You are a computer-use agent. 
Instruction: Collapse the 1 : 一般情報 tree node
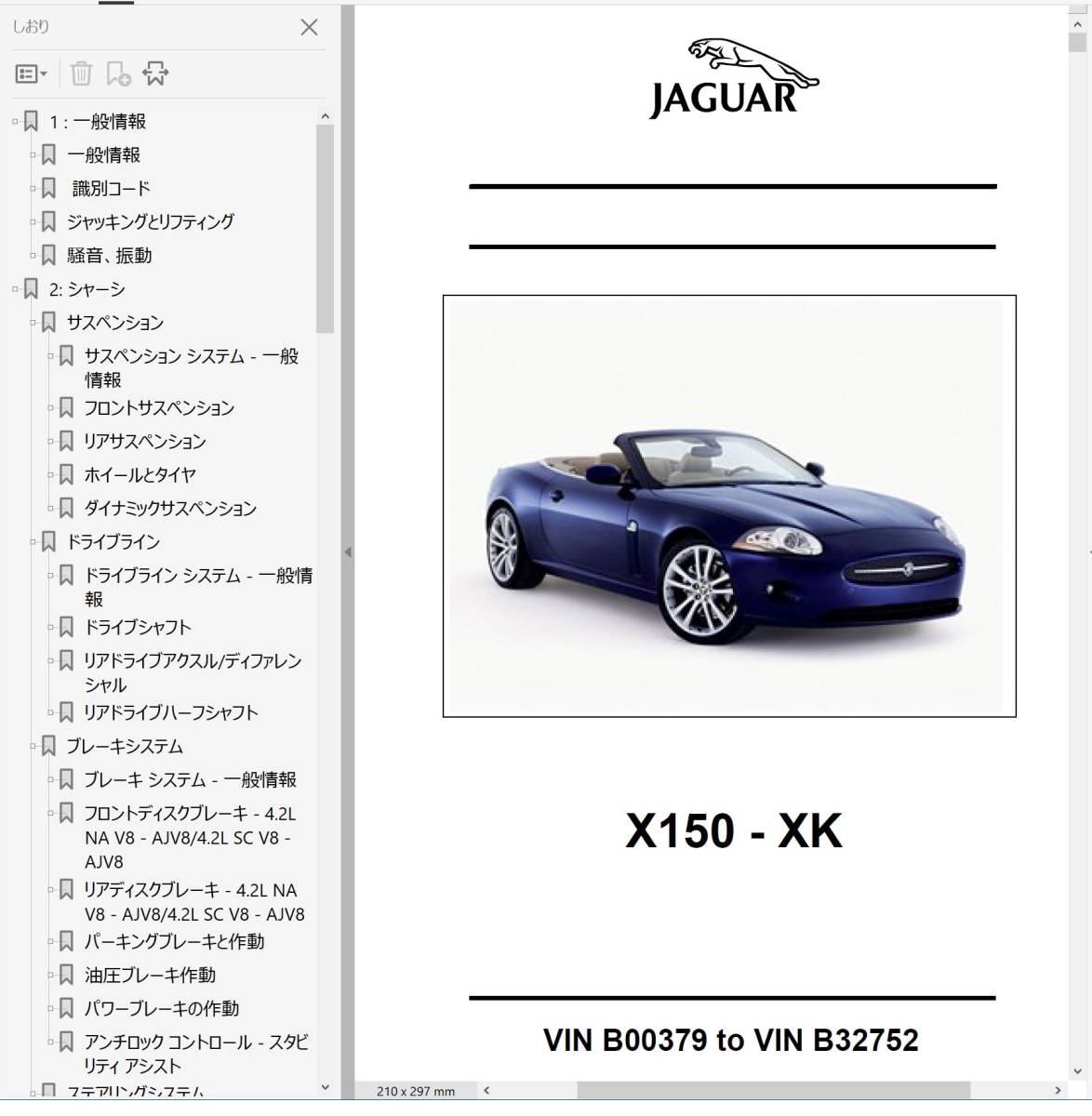click(x=15, y=122)
